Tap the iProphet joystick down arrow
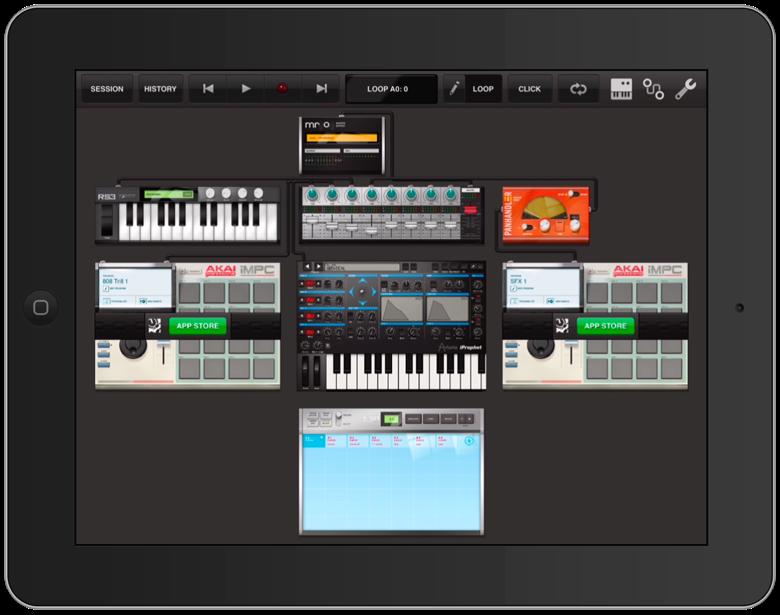 click(362, 303)
